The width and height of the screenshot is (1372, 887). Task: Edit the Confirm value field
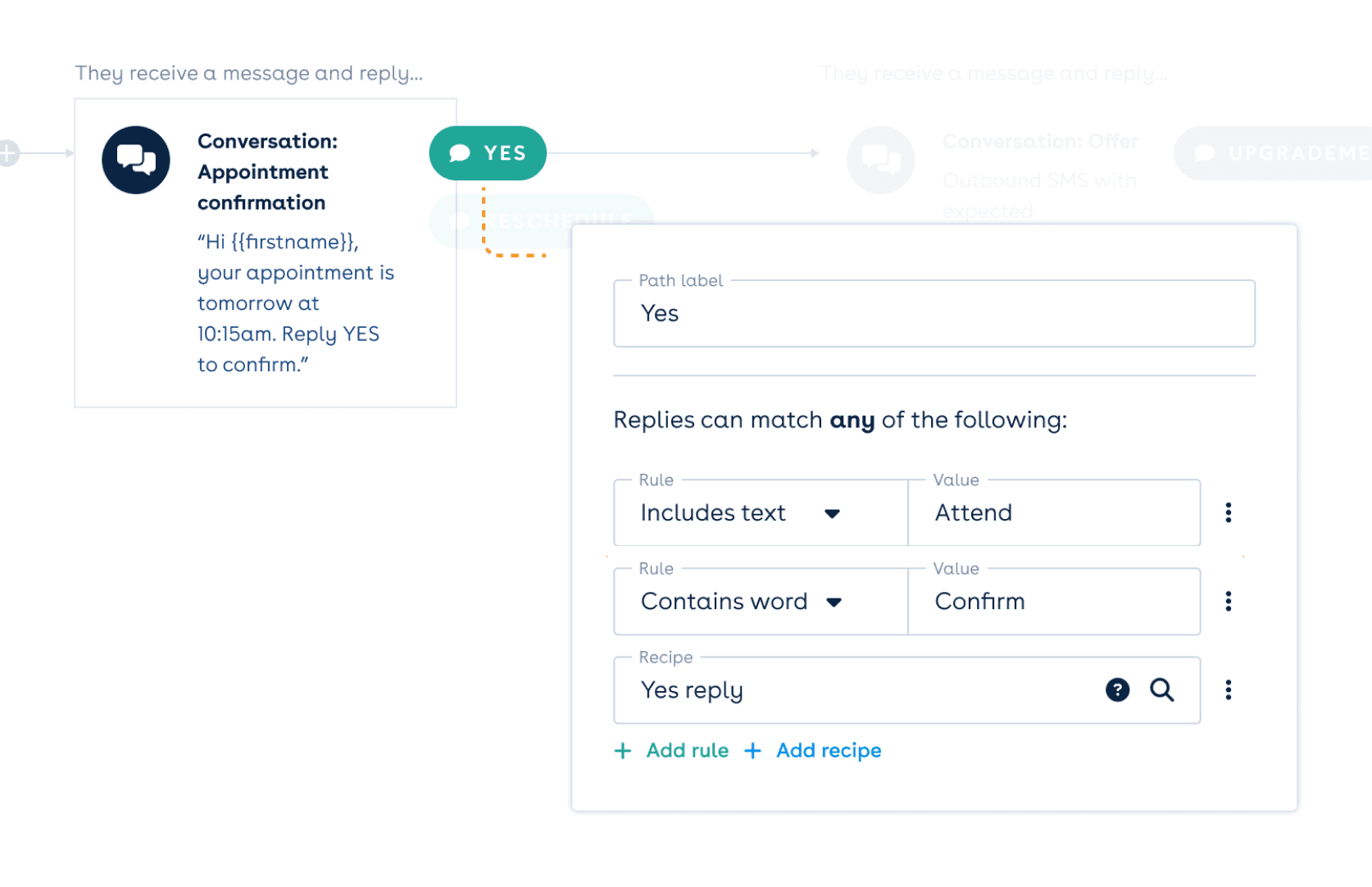click(x=1053, y=602)
